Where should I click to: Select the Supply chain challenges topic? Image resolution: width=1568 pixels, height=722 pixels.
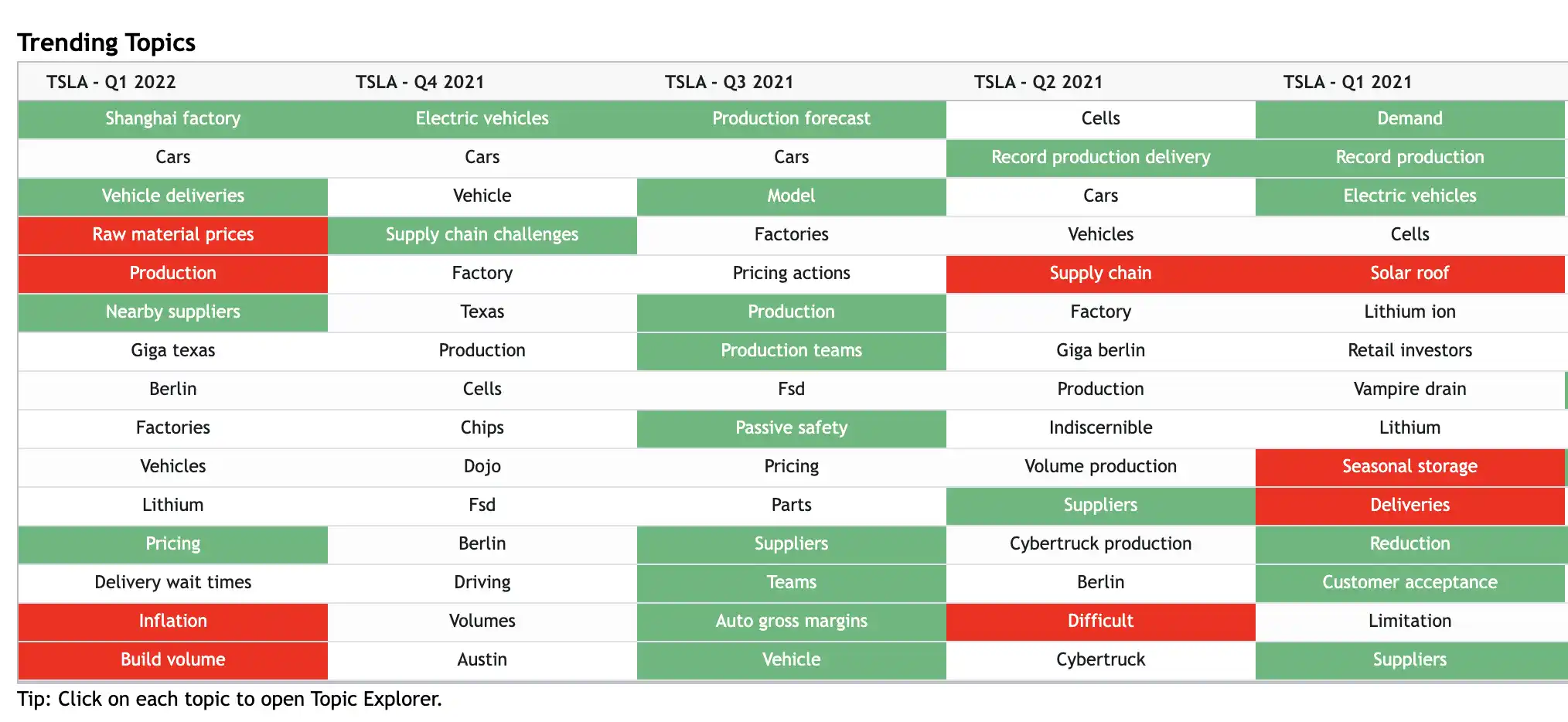tap(482, 235)
